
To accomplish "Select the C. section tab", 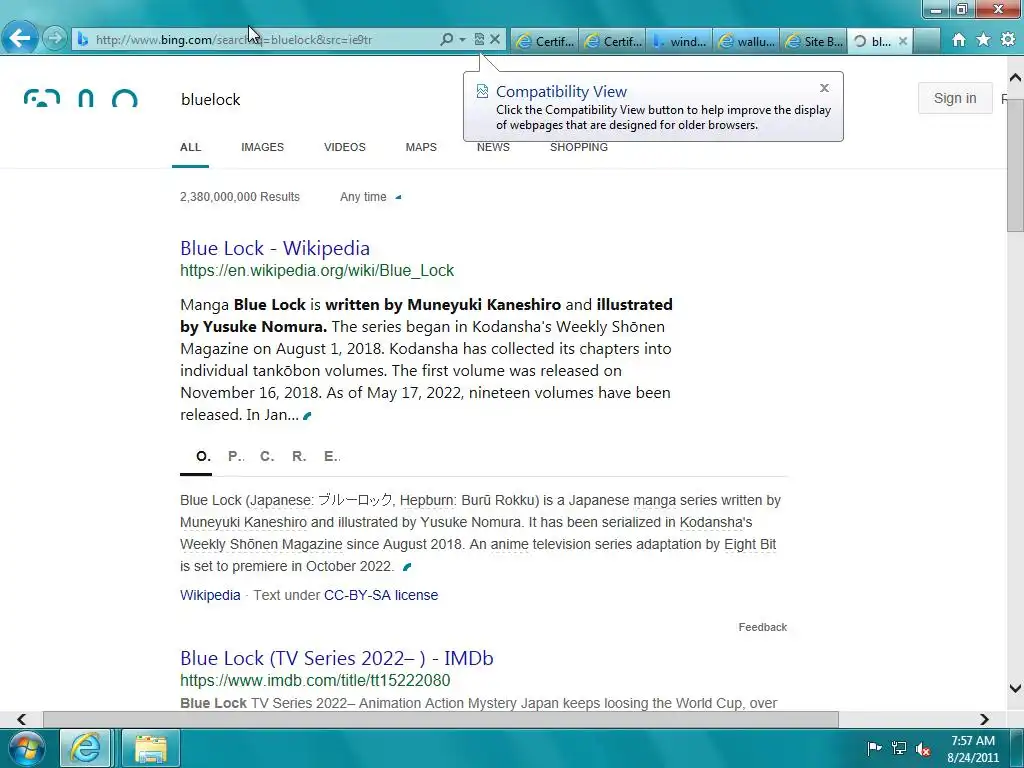I will click(267, 456).
